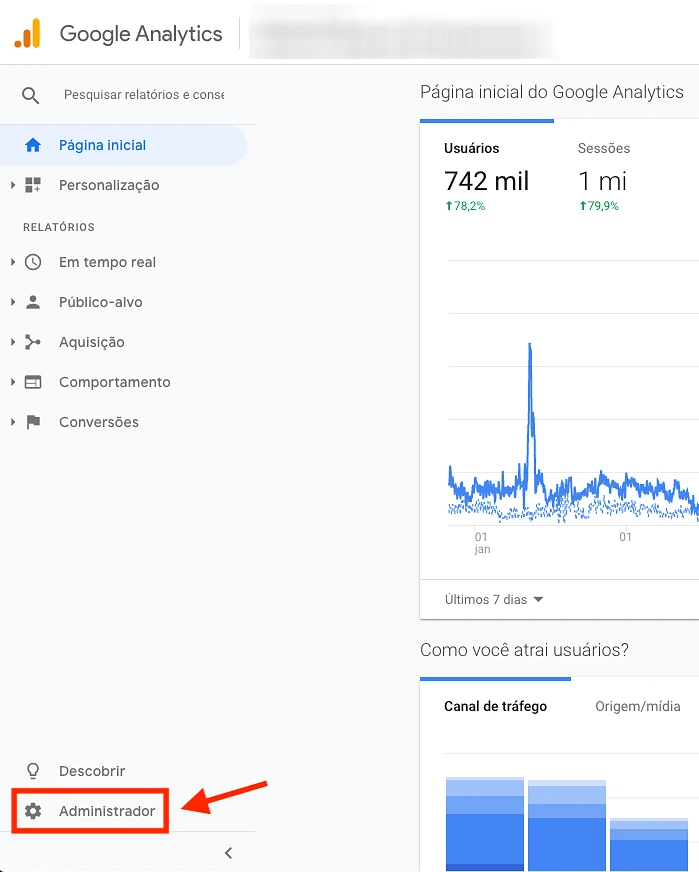This screenshot has height=872, width=699.
Task: Click the Conversões flag icon
Action: point(33,422)
